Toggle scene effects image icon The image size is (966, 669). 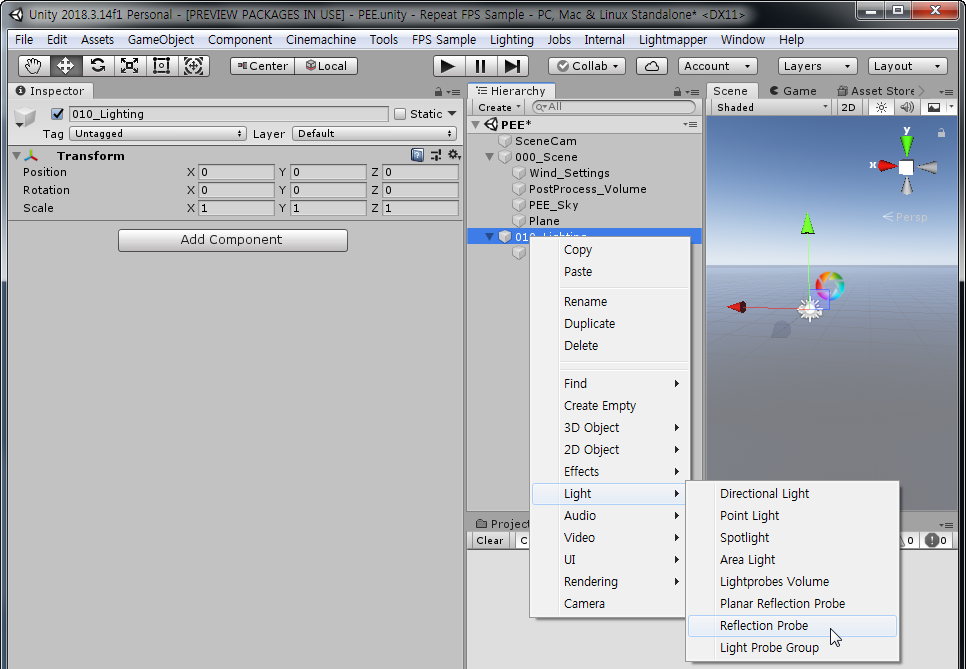pos(934,107)
